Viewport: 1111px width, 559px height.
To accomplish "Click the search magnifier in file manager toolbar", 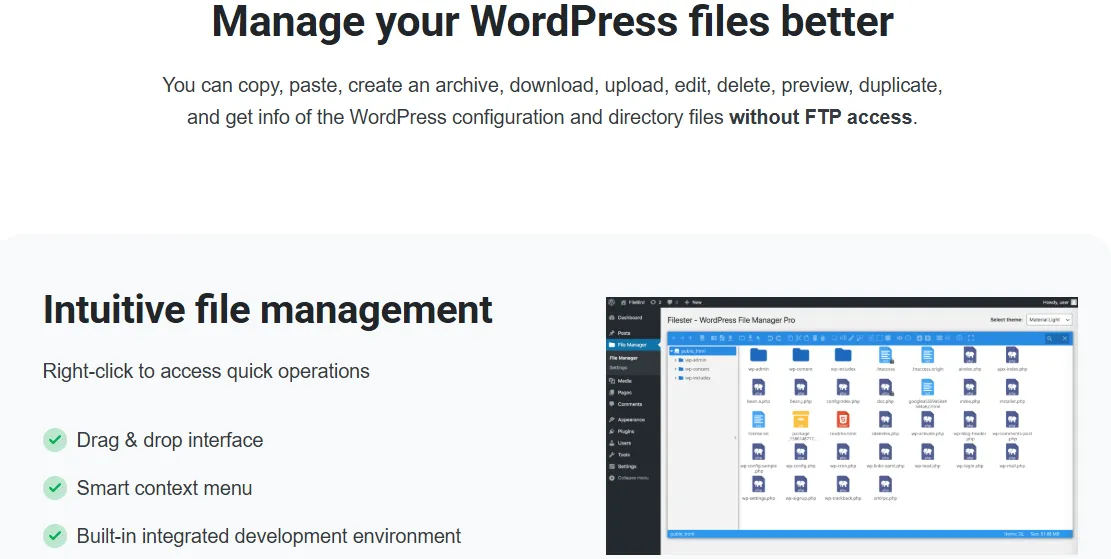I will [1049, 339].
